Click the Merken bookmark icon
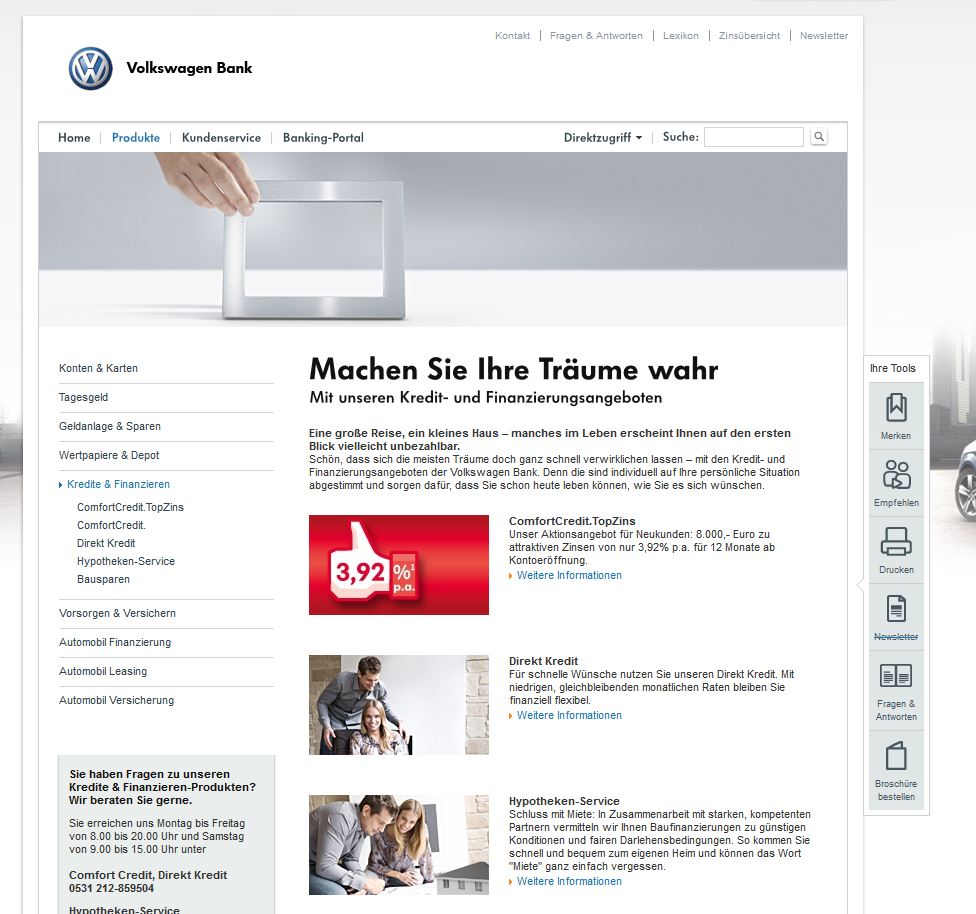 click(896, 408)
